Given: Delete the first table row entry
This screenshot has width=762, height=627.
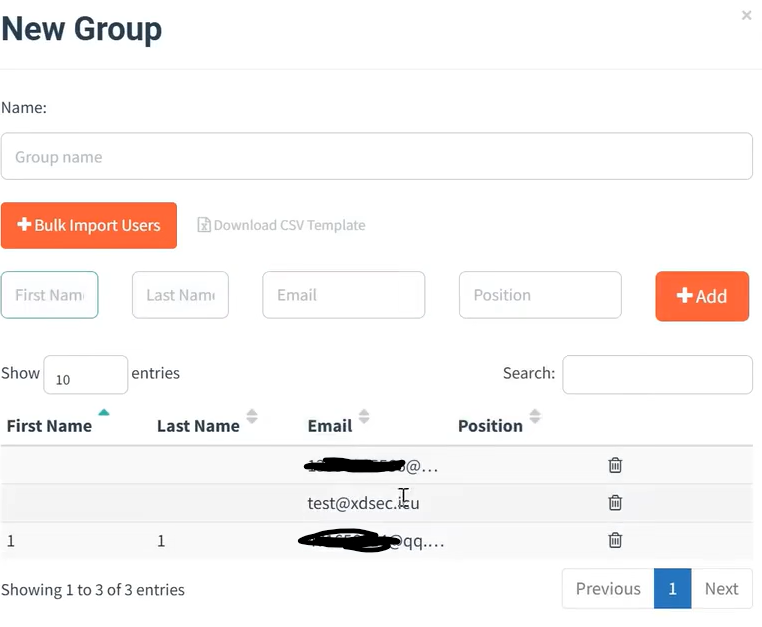Looking at the screenshot, I should [615, 465].
